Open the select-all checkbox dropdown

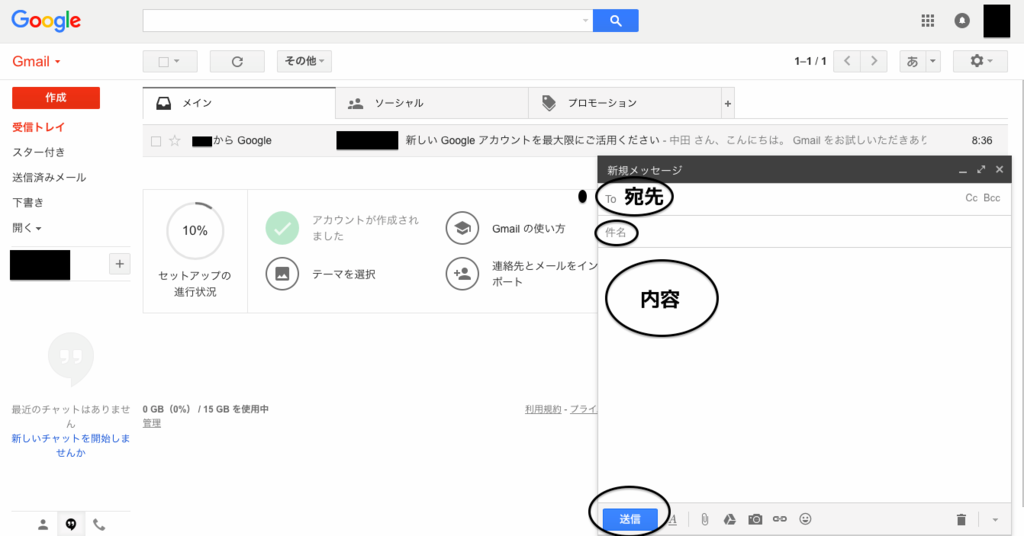coord(170,61)
